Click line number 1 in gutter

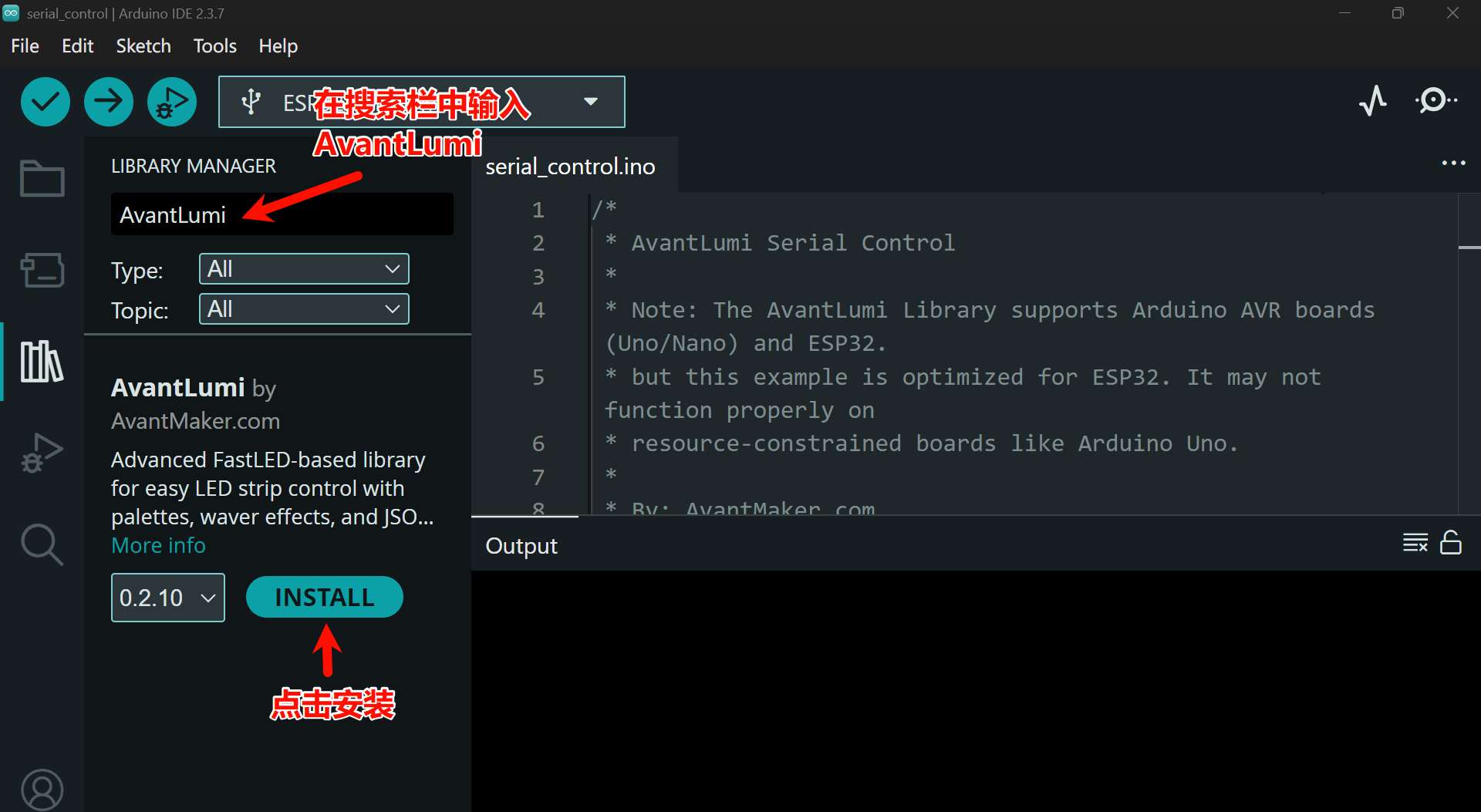tap(538, 210)
